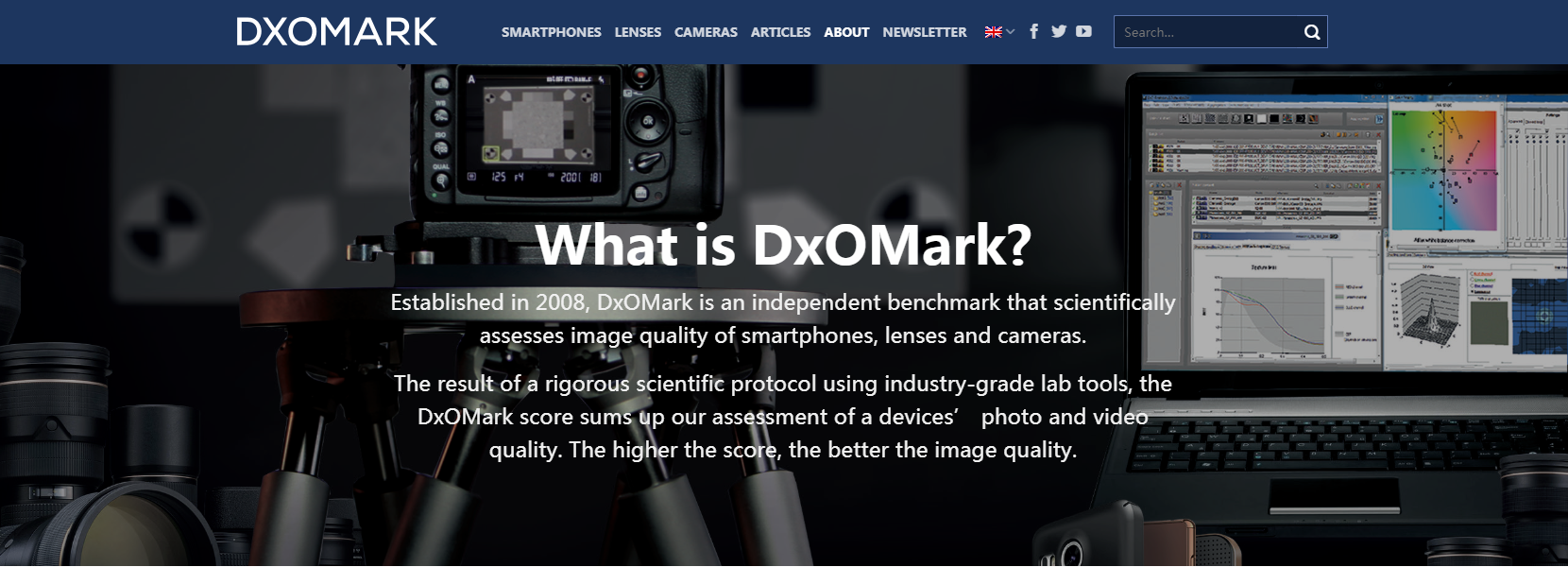This screenshot has height=567, width=1568.
Task: Visit the YouTube channel icon
Action: [1083, 31]
